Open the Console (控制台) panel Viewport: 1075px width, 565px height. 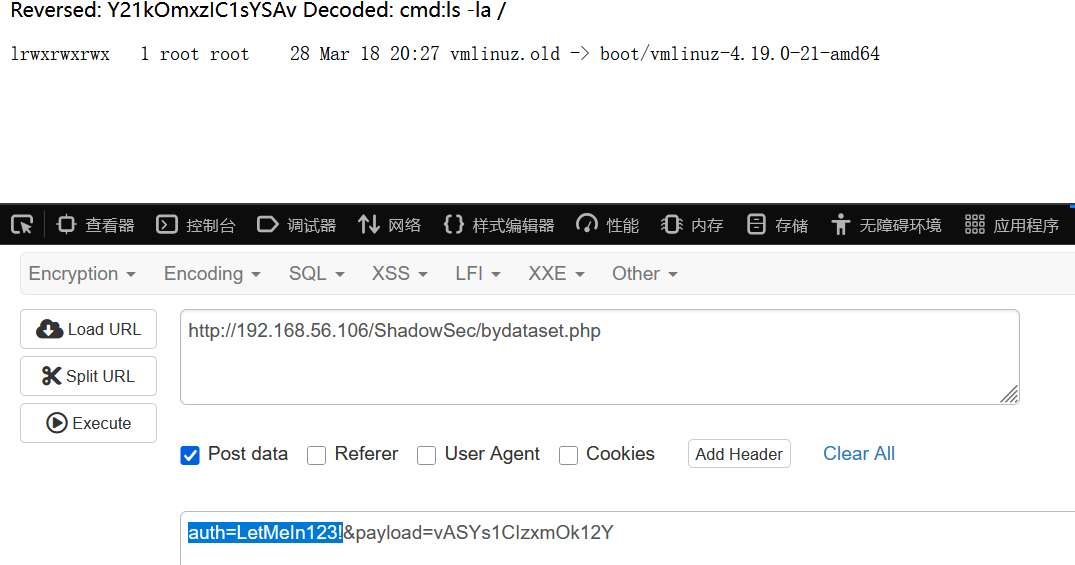click(195, 225)
